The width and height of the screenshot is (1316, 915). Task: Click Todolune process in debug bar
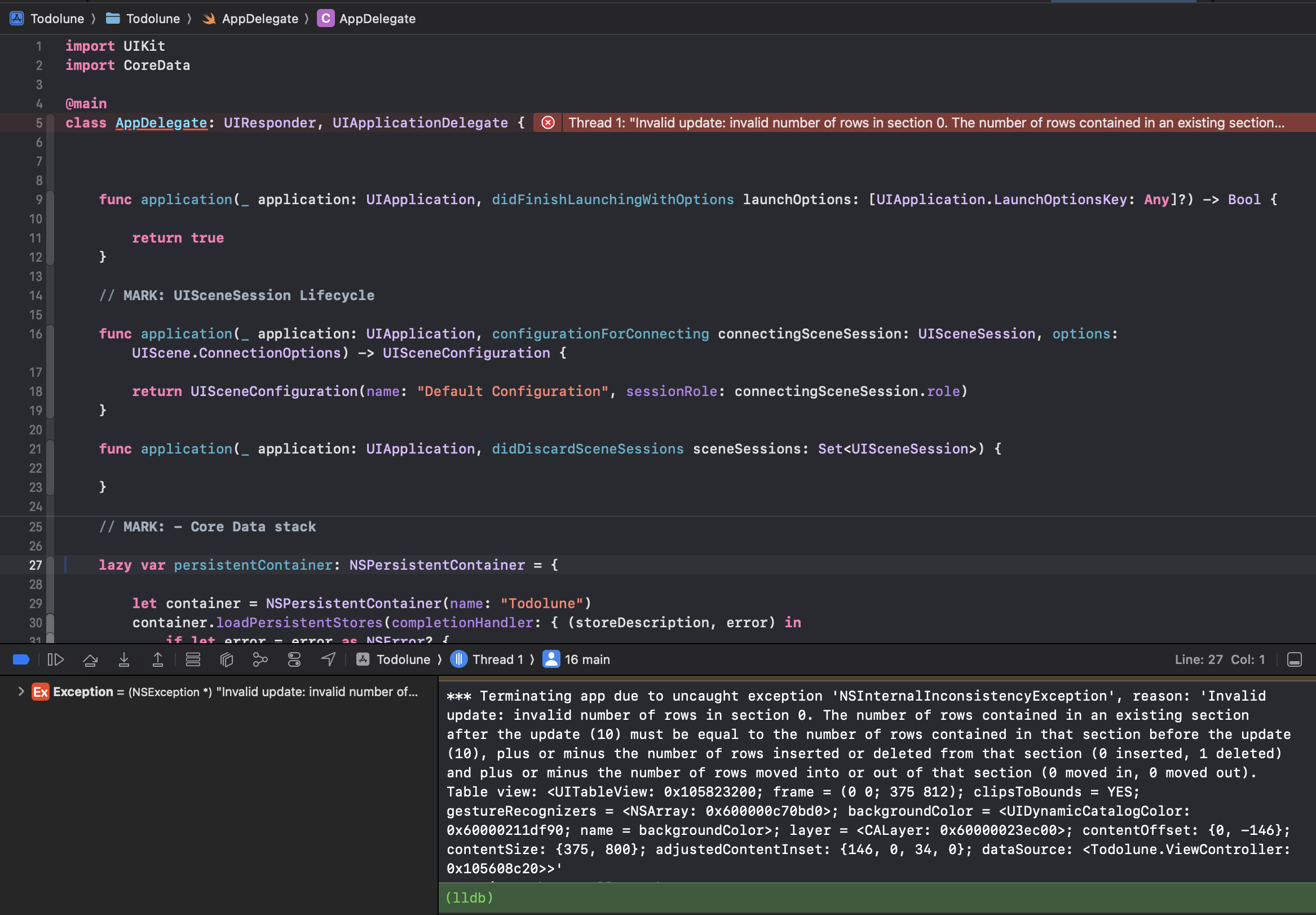pos(394,659)
